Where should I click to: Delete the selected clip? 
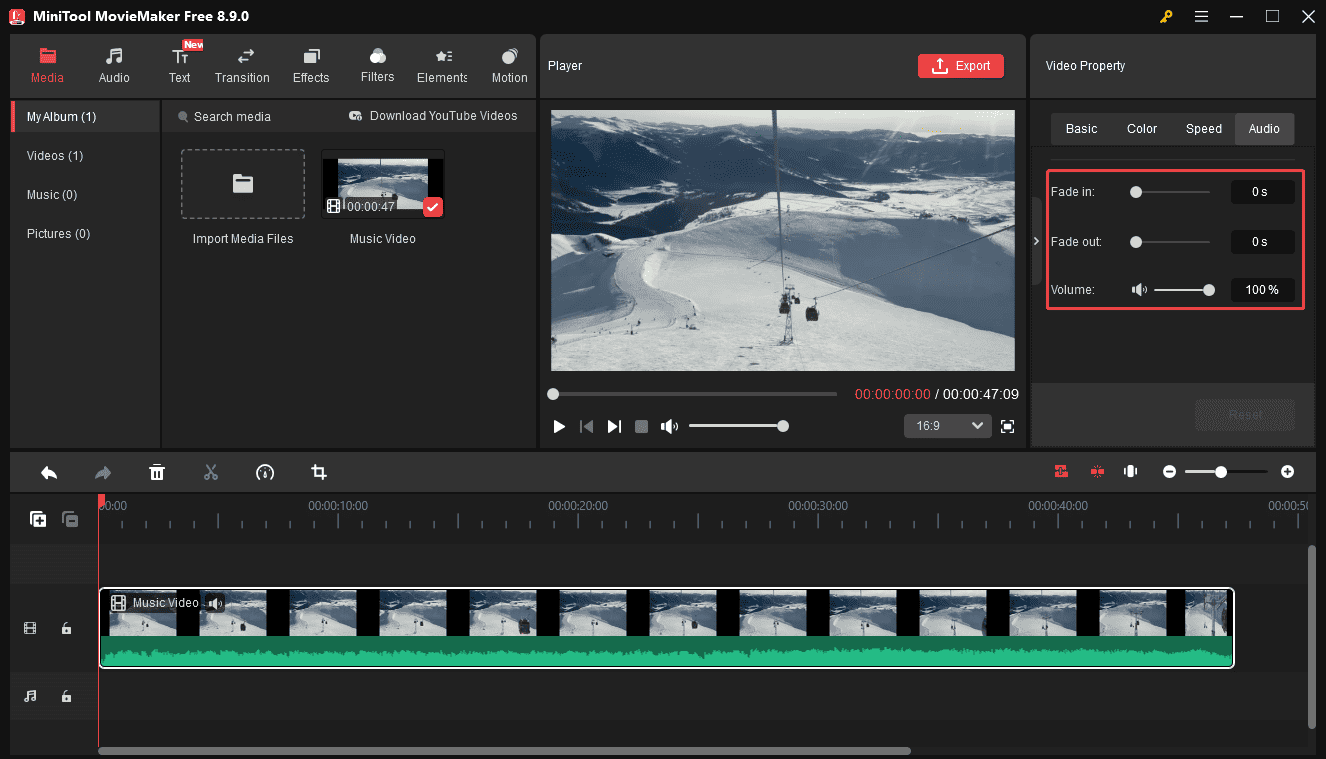(x=157, y=472)
